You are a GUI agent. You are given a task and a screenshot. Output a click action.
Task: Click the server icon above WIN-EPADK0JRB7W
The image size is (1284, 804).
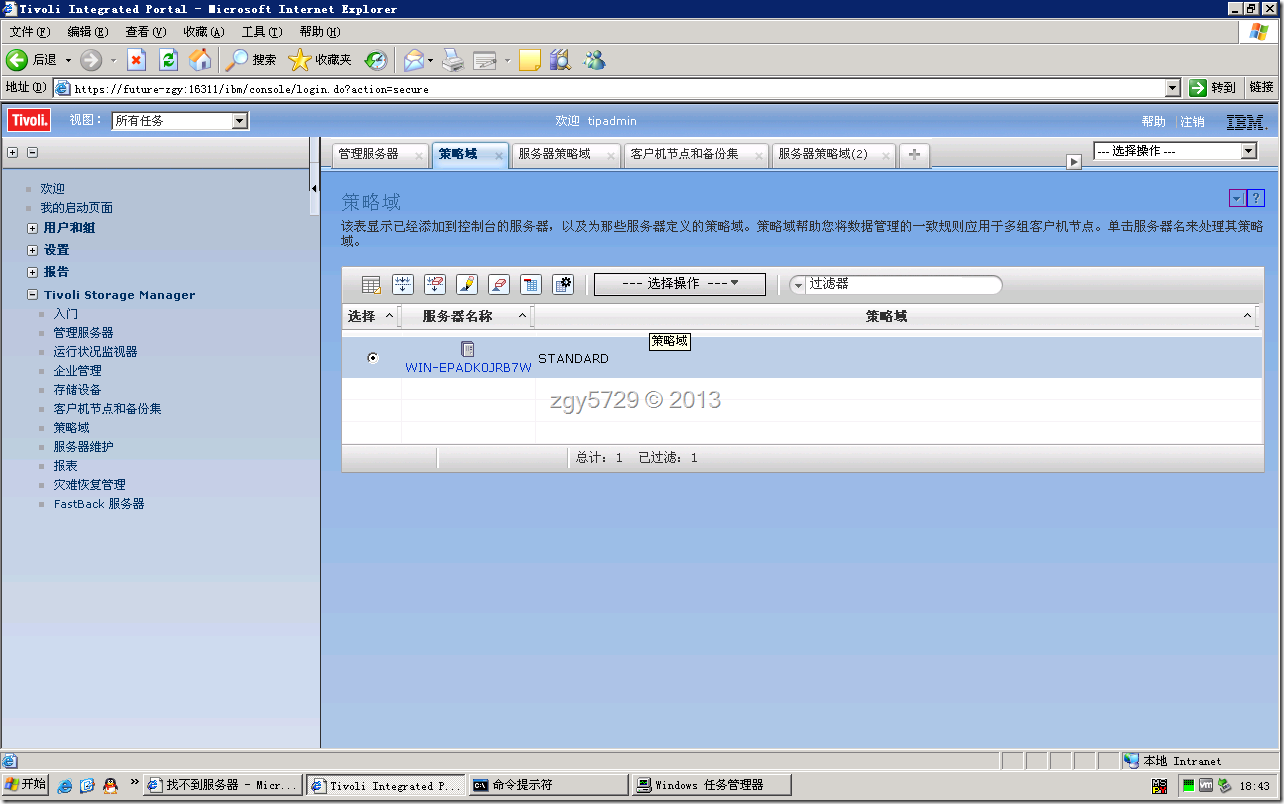(x=467, y=349)
